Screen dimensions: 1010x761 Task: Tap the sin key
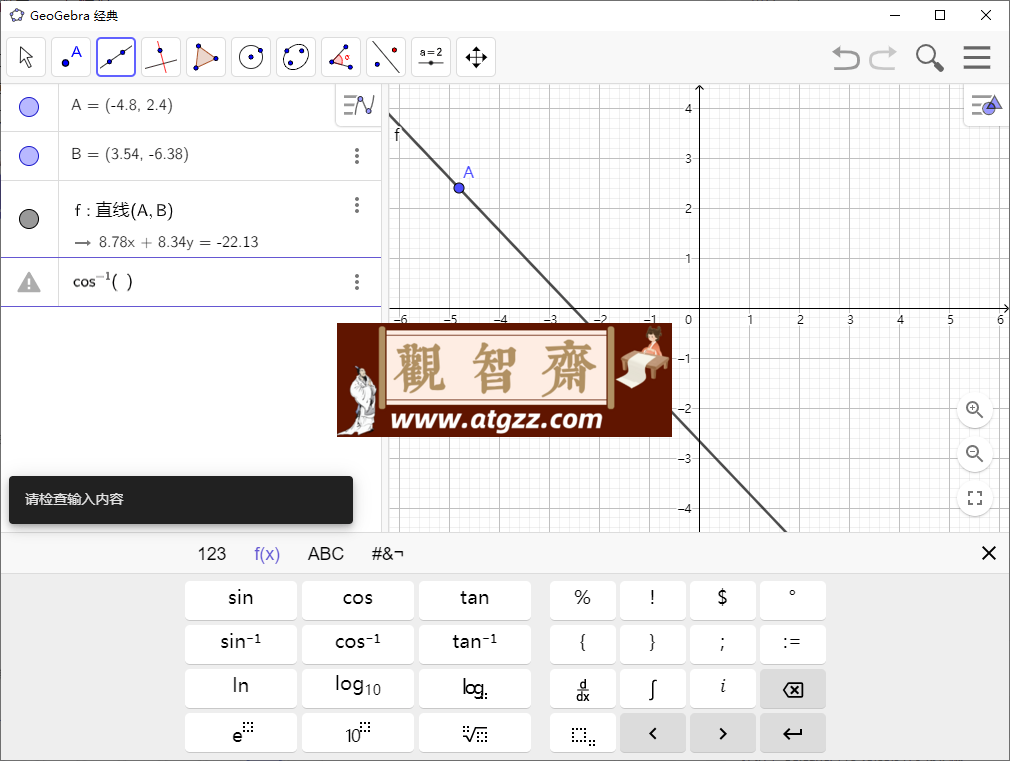[x=241, y=599]
